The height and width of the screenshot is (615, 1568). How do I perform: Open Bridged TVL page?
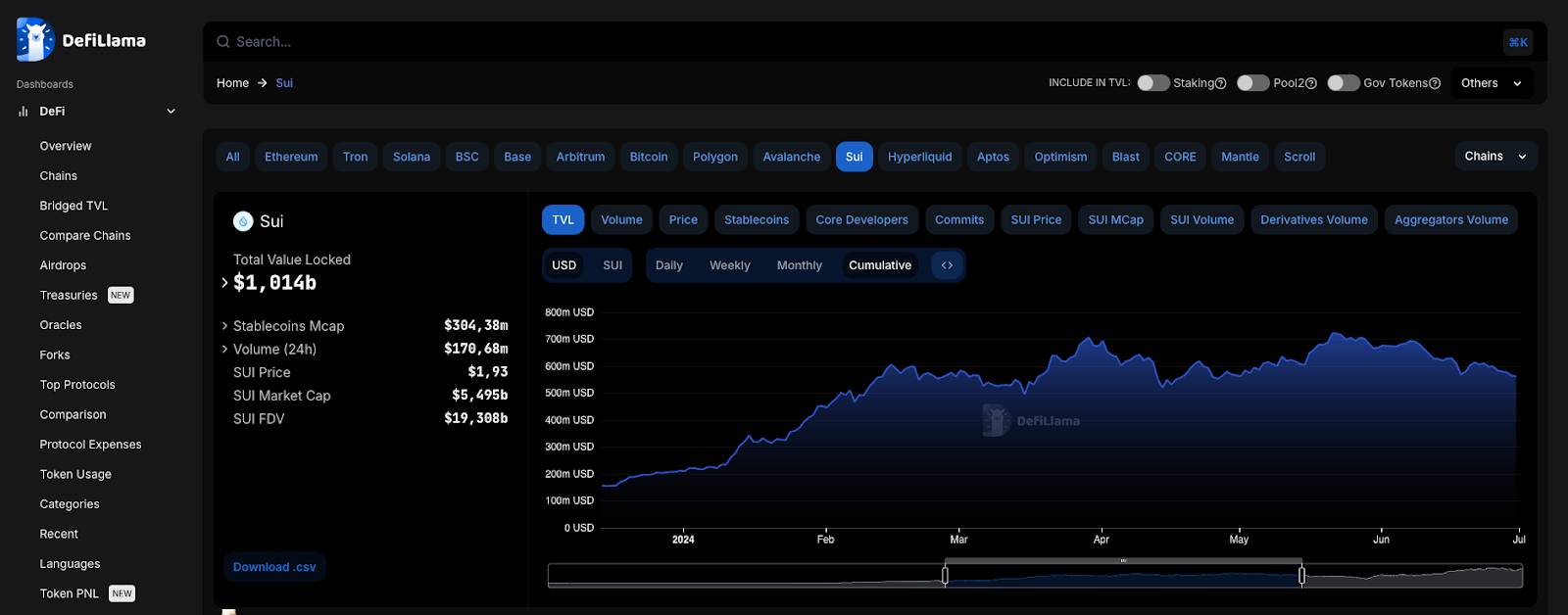pyautogui.click(x=73, y=206)
